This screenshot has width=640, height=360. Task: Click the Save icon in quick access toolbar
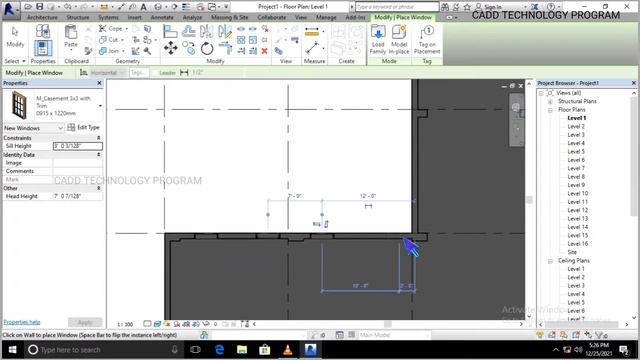tap(40, 7)
